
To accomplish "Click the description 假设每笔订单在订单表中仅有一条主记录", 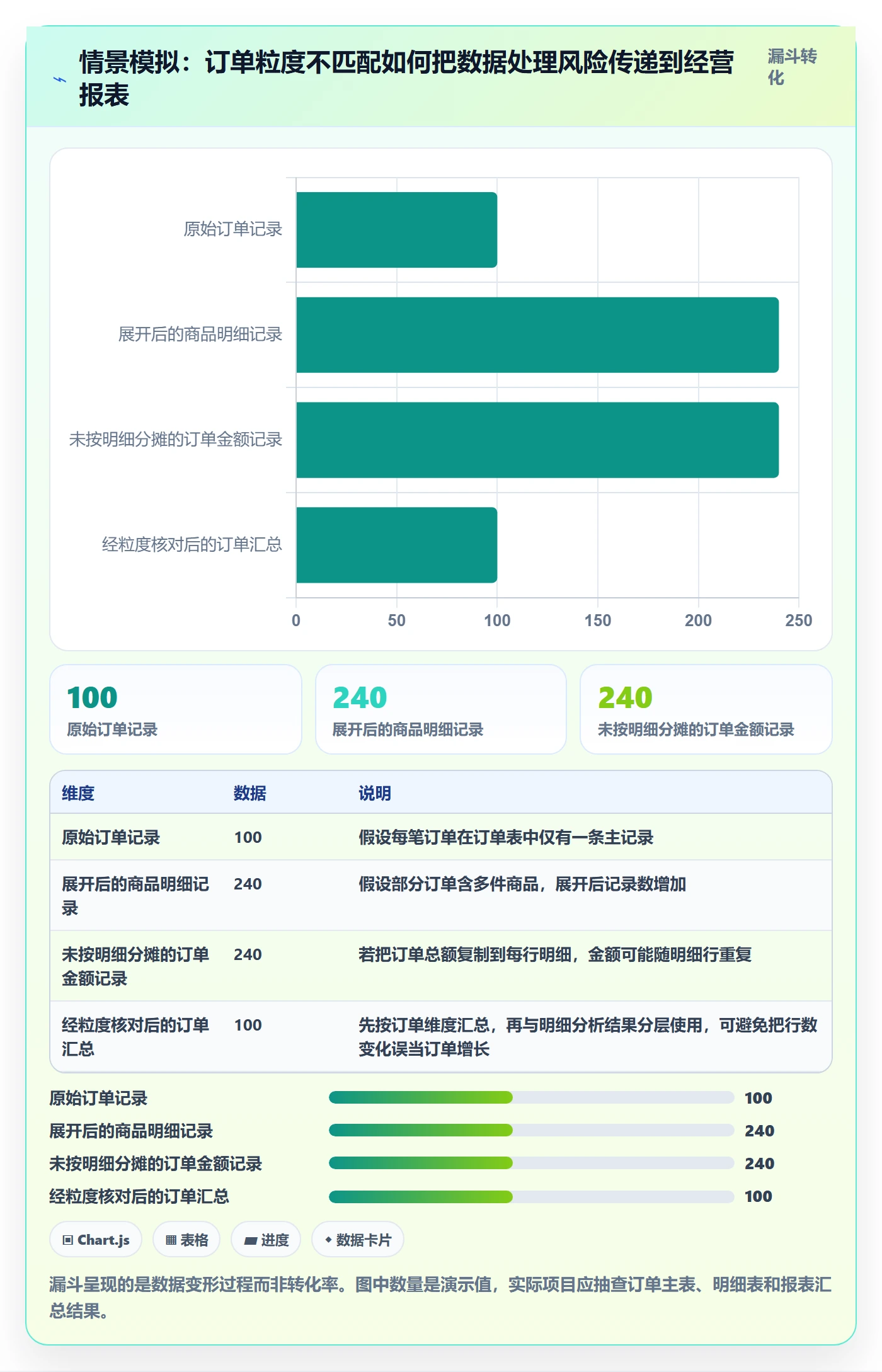I will pos(506,837).
